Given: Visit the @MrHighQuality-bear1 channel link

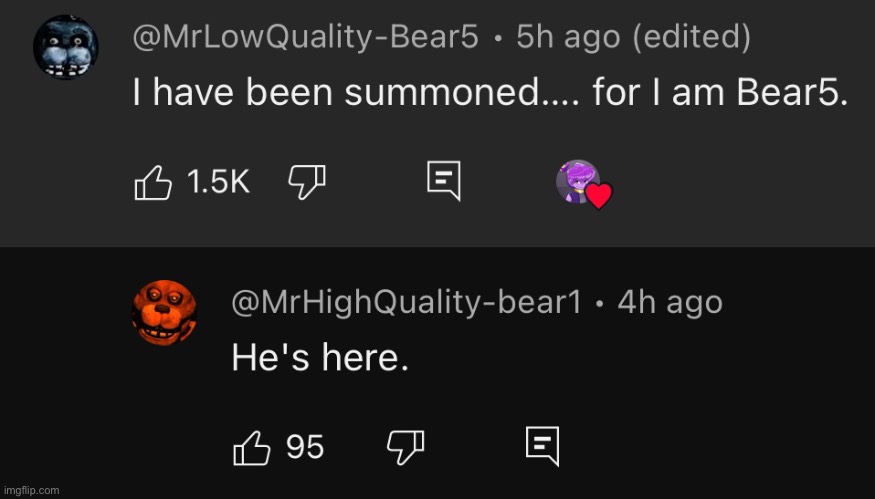Looking at the screenshot, I should [406, 302].
